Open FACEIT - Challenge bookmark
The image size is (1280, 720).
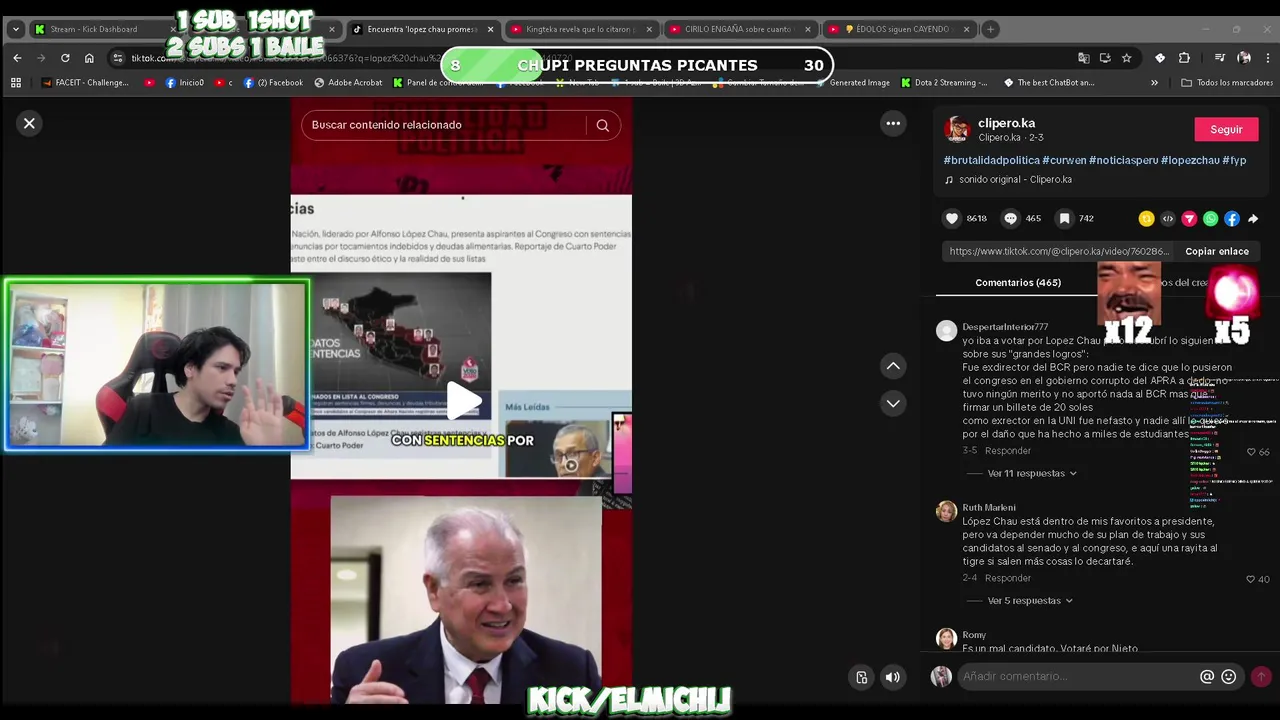pos(85,83)
